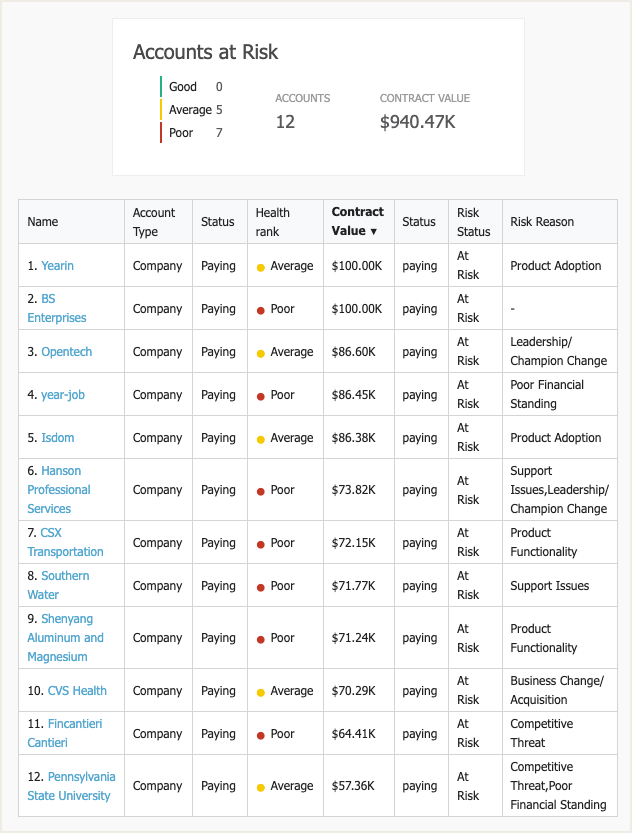Open the BS Enterprises account
The width and height of the screenshot is (632, 833).
click(56, 309)
